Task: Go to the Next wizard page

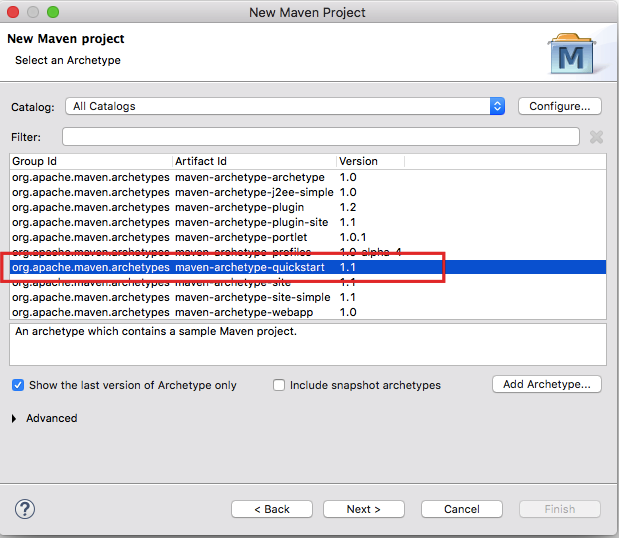Action: 363,509
